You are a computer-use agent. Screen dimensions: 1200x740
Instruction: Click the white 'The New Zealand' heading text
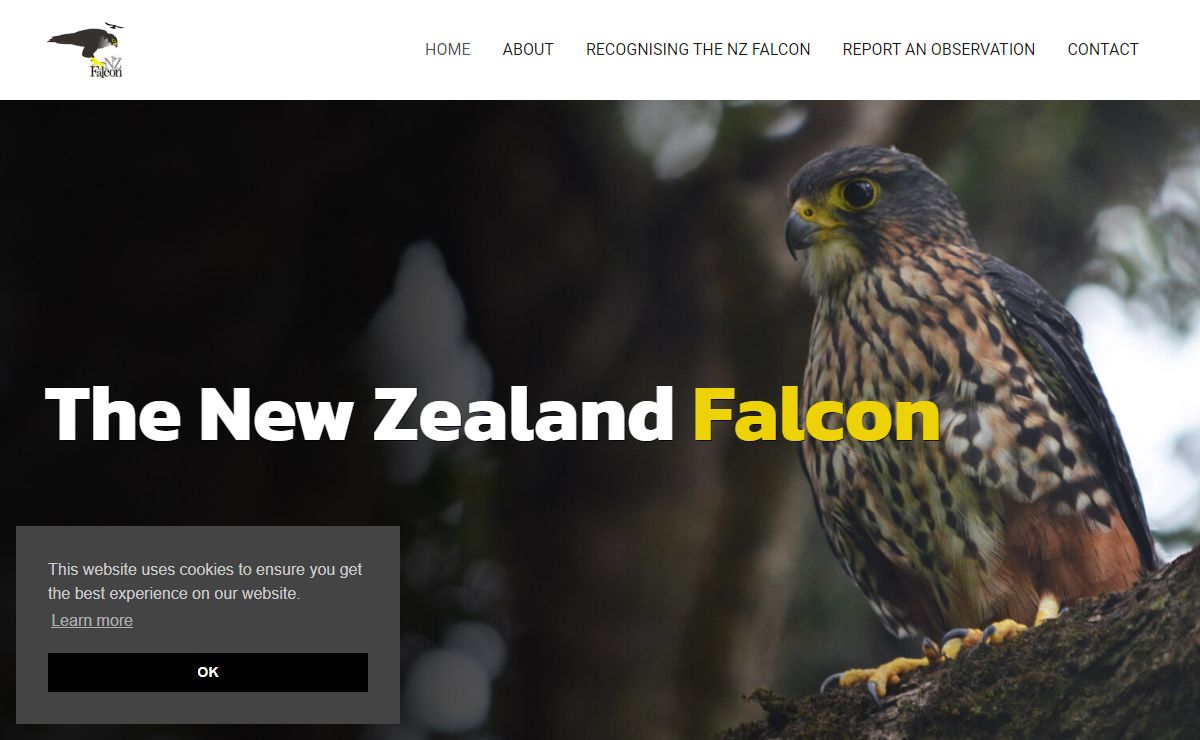point(360,414)
